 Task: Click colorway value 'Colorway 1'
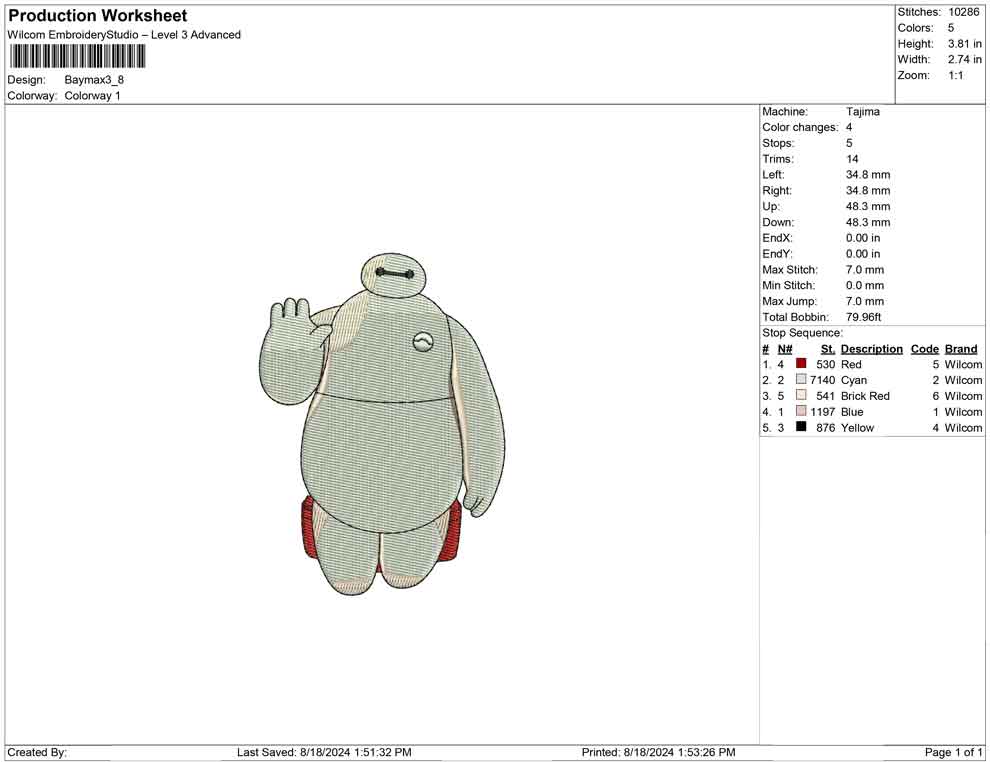click(92, 96)
